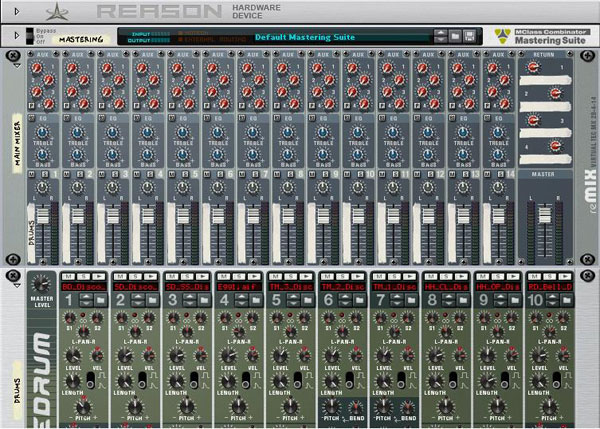Browse sample for Redrum channel 10

[567, 300]
